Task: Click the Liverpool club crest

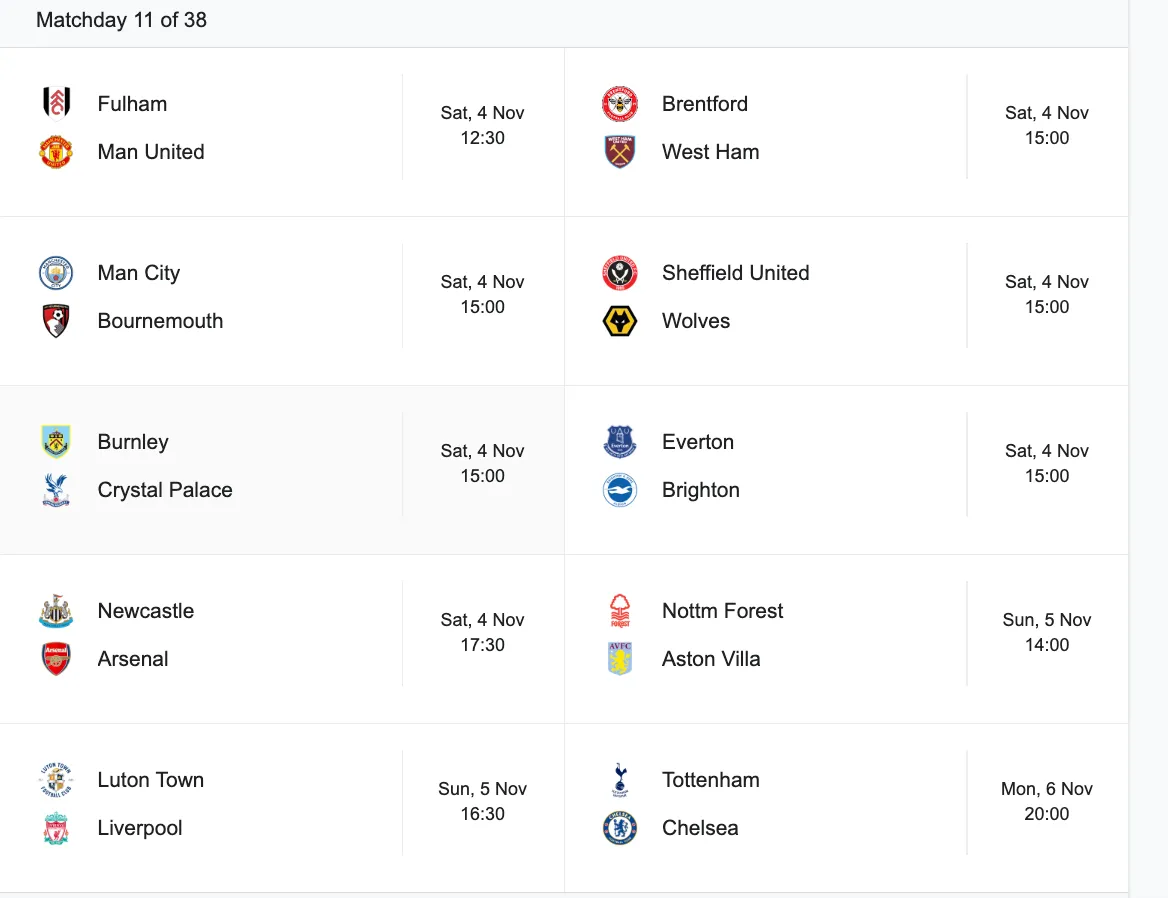Action: pos(56,828)
